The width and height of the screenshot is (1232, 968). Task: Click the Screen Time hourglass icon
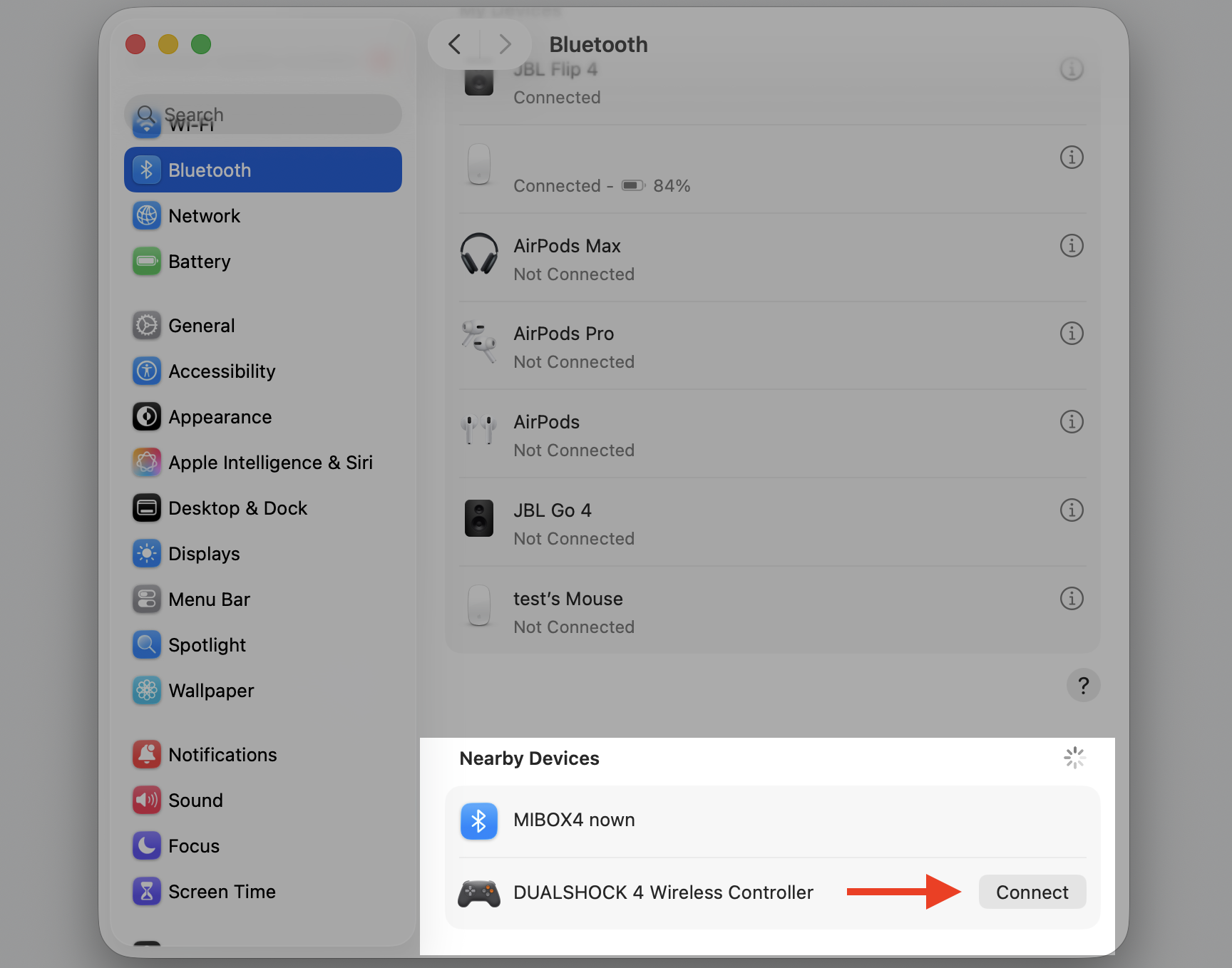pyautogui.click(x=147, y=892)
